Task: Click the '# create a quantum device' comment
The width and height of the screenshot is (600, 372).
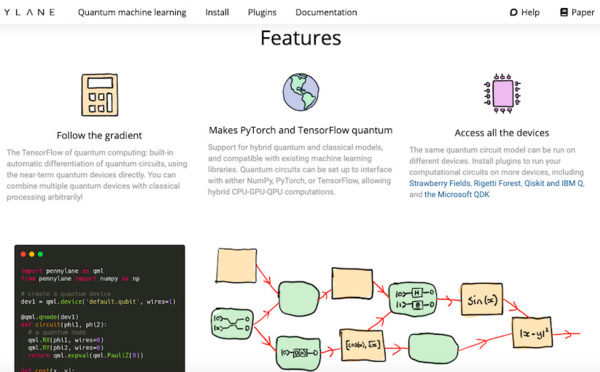Action: click(x=66, y=294)
